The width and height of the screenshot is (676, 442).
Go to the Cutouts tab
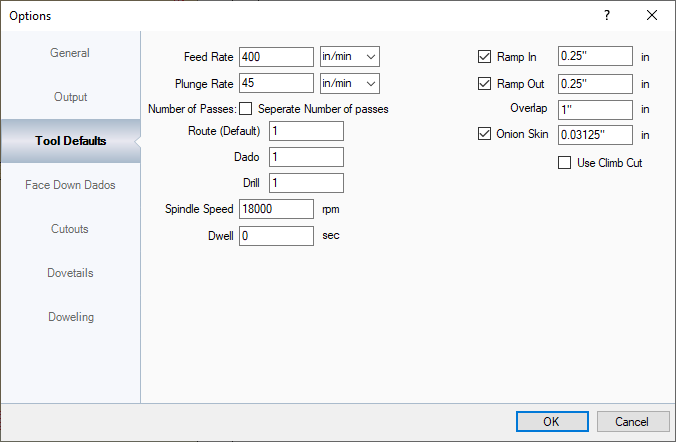tap(70, 229)
